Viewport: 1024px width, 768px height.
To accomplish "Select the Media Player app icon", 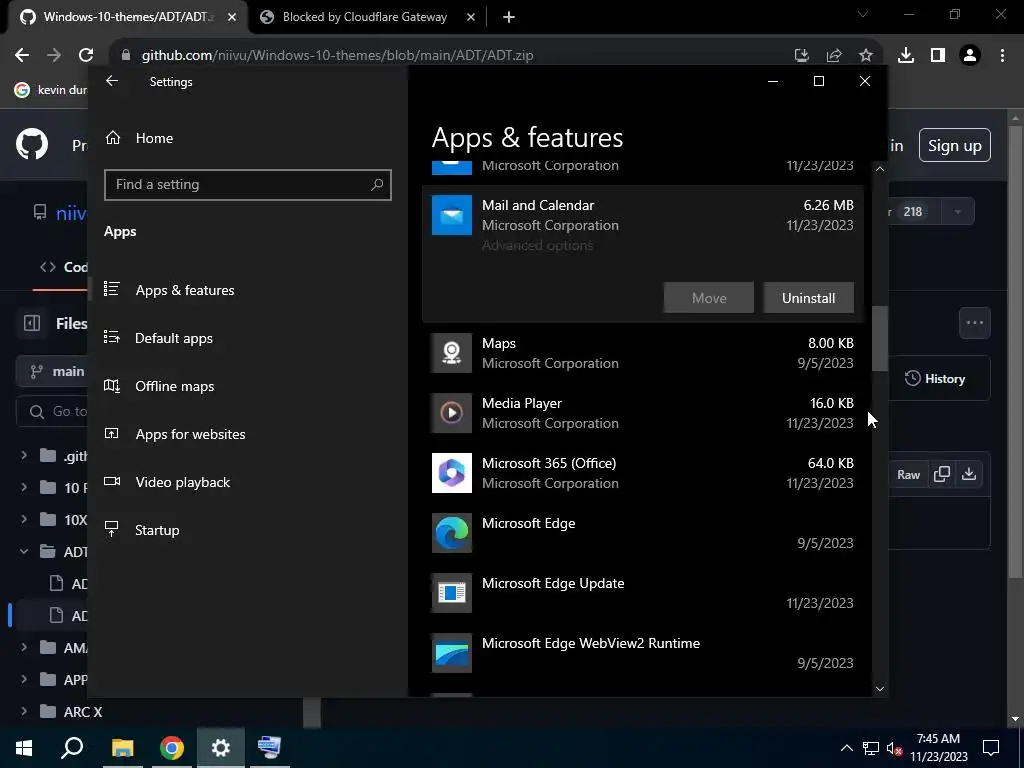I will click(x=451, y=413).
